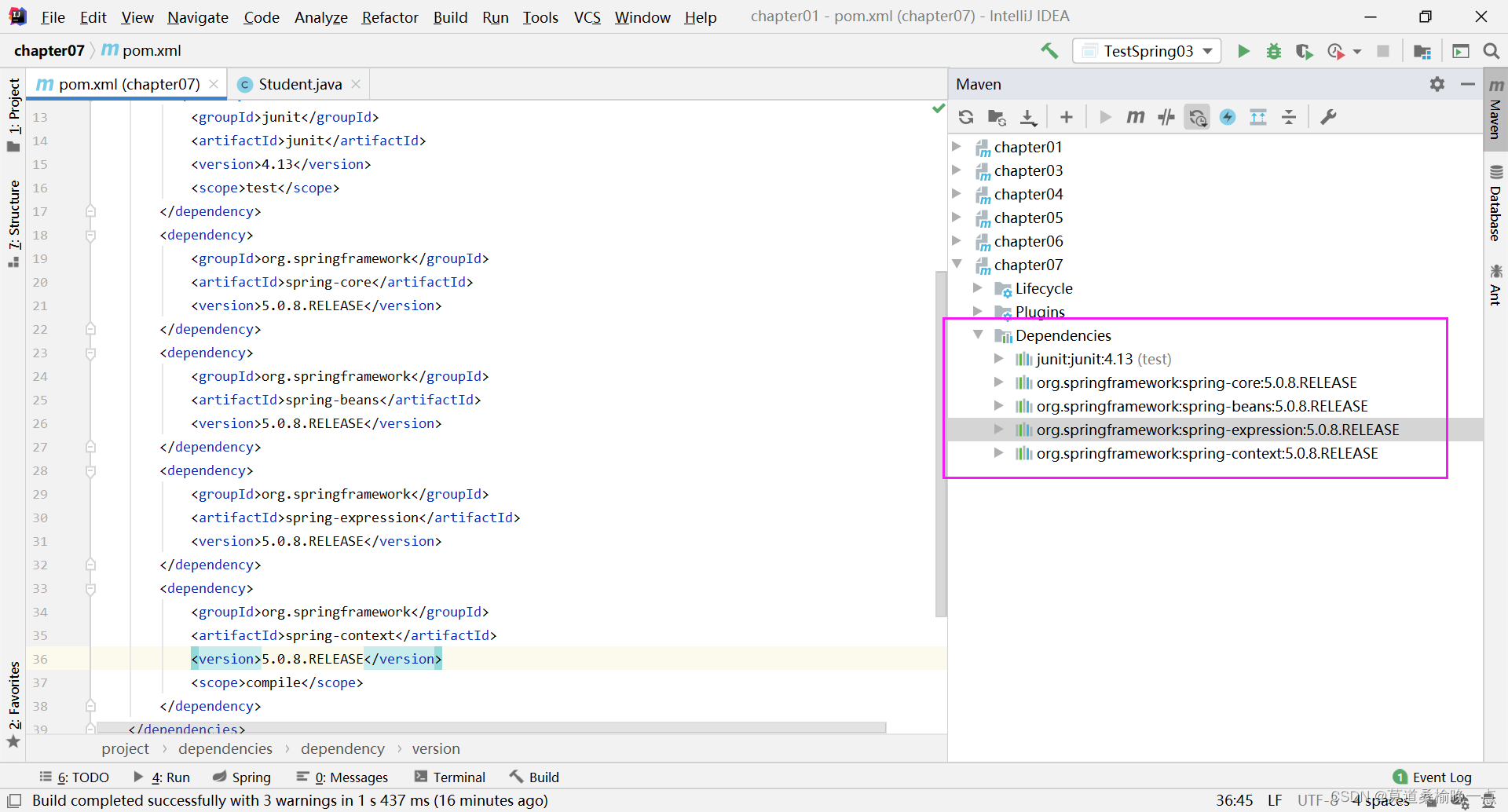
Task: Expand junit:junit:4.13 dependency
Action: click(999, 359)
